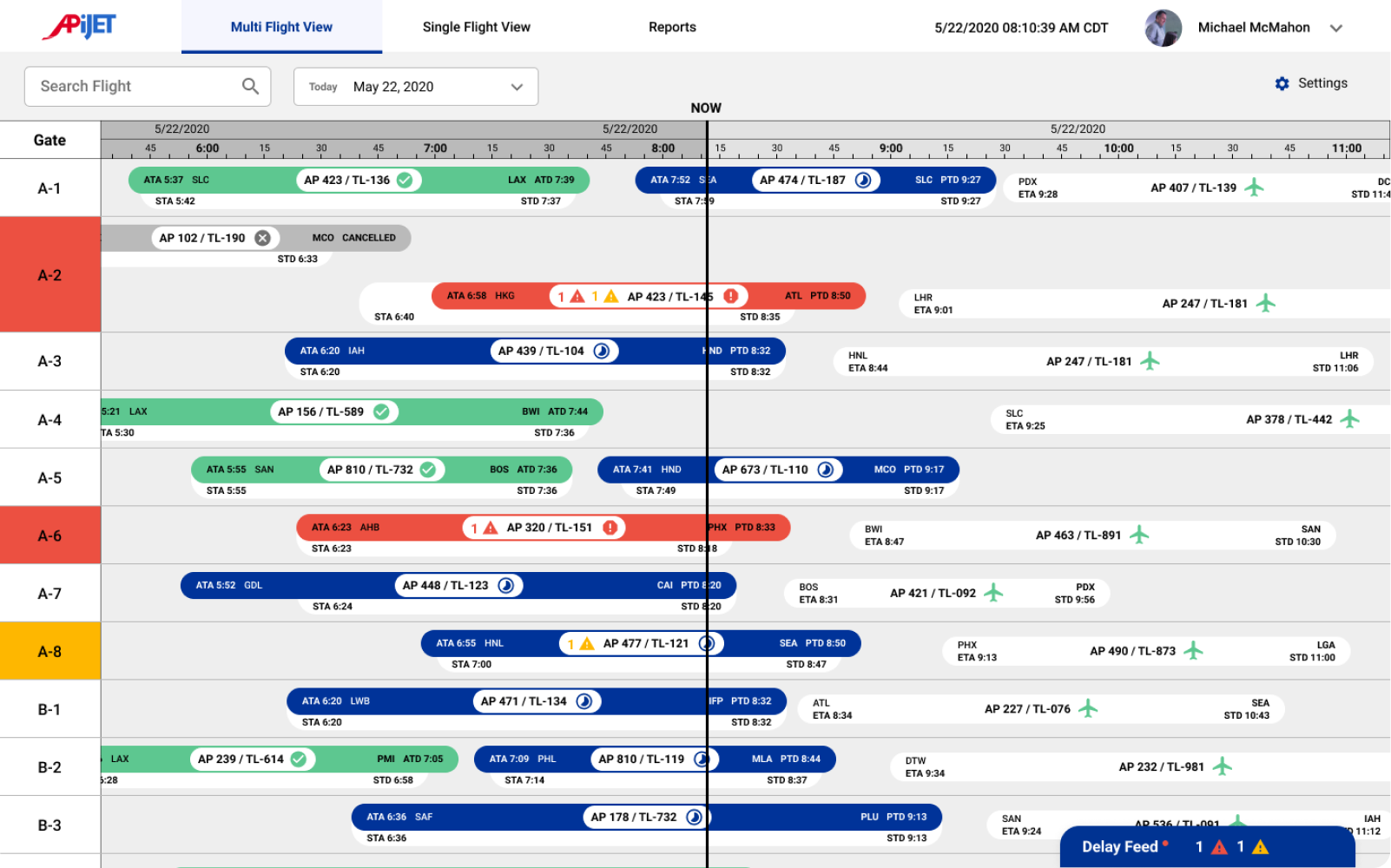Image resolution: width=1391 pixels, height=868 pixels.
Task: Open Settings
Action: pos(1311,82)
